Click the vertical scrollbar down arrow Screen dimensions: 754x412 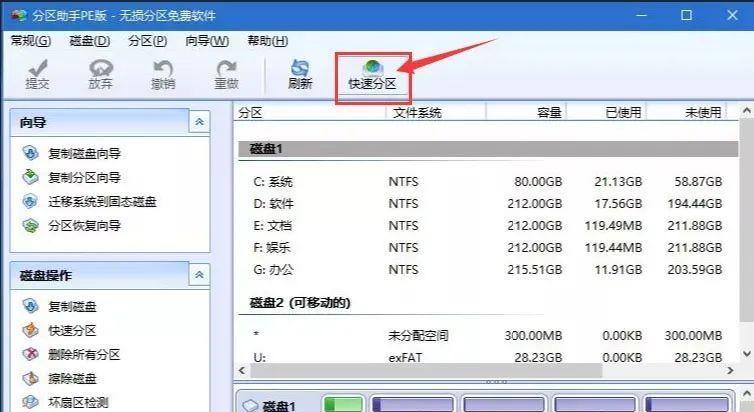[x=746, y=354]
